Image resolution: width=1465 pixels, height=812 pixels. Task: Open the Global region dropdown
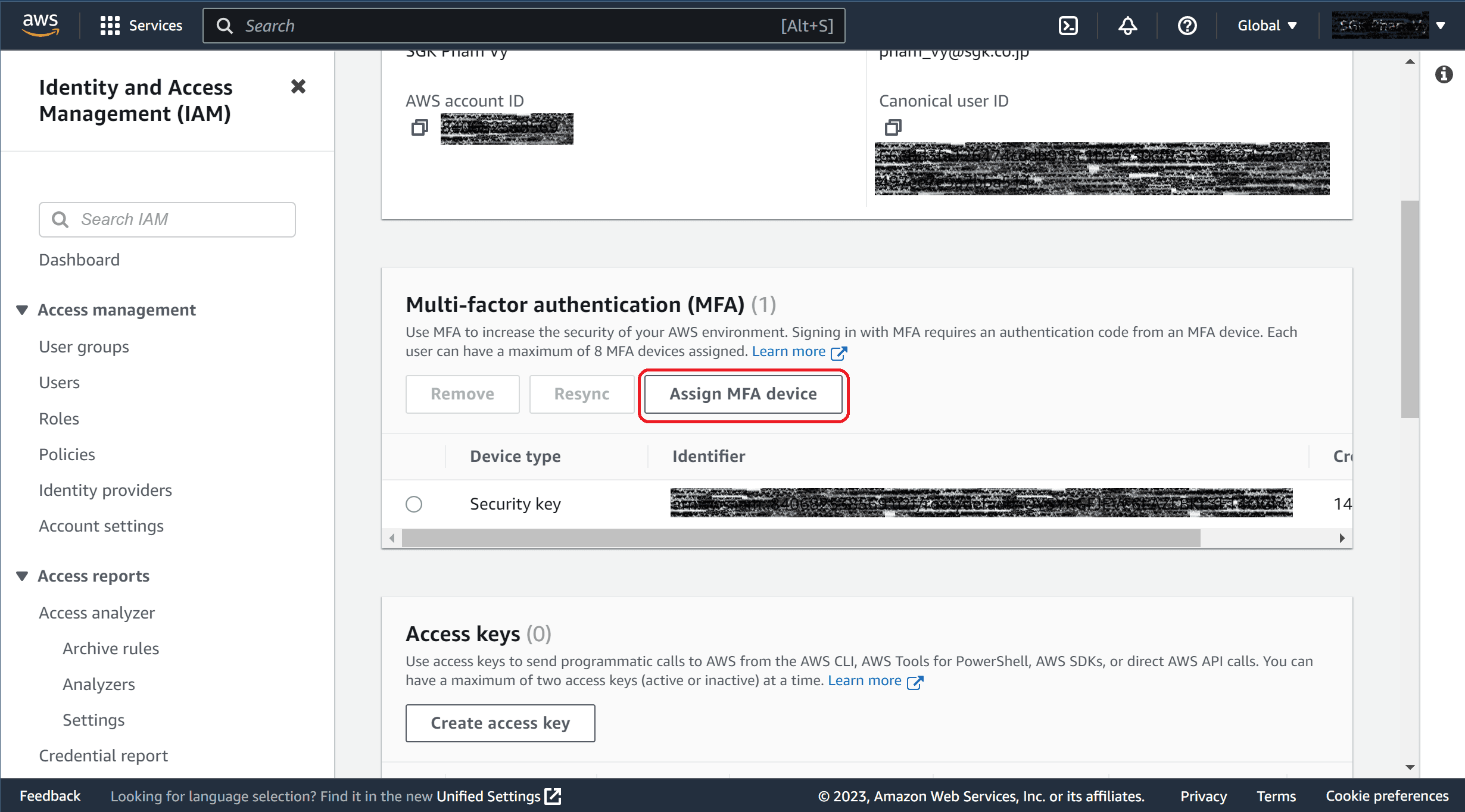1267,26
